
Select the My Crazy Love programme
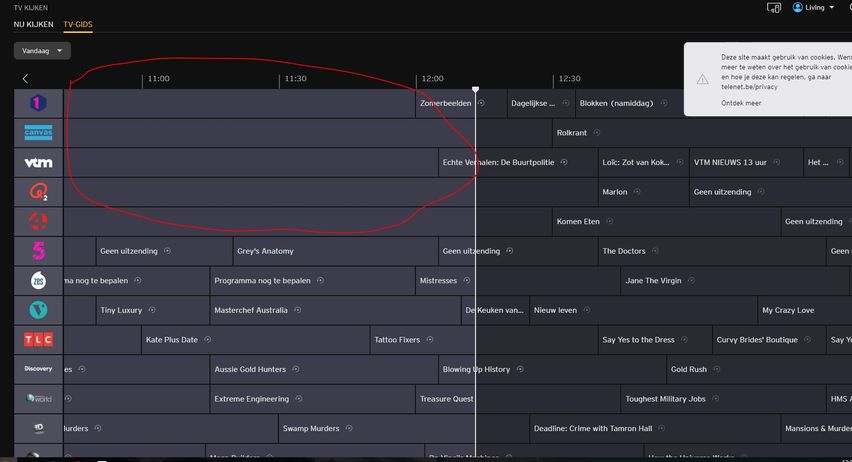[788, 310]
